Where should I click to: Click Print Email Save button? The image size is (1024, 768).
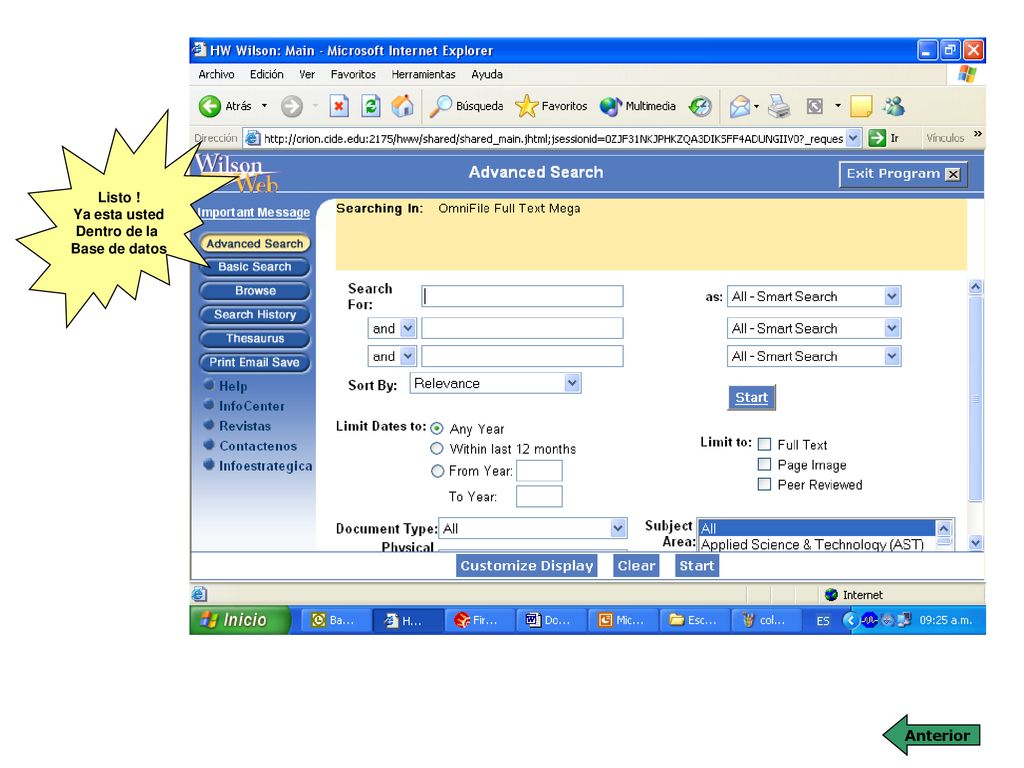click(x=255, y=362)
